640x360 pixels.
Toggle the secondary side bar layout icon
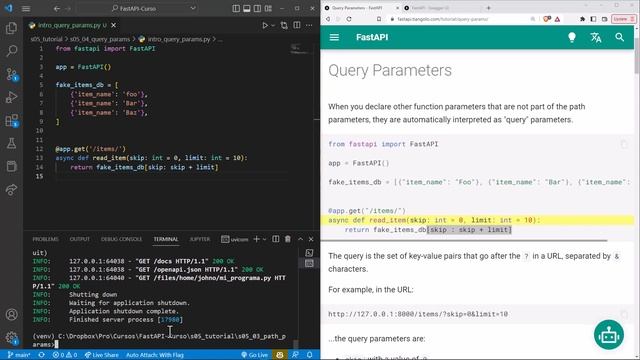(257, 8)
